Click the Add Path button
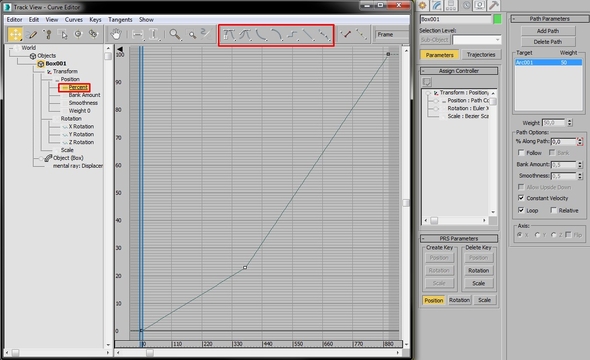Viewport: 590px width, 360px height. 548,31
